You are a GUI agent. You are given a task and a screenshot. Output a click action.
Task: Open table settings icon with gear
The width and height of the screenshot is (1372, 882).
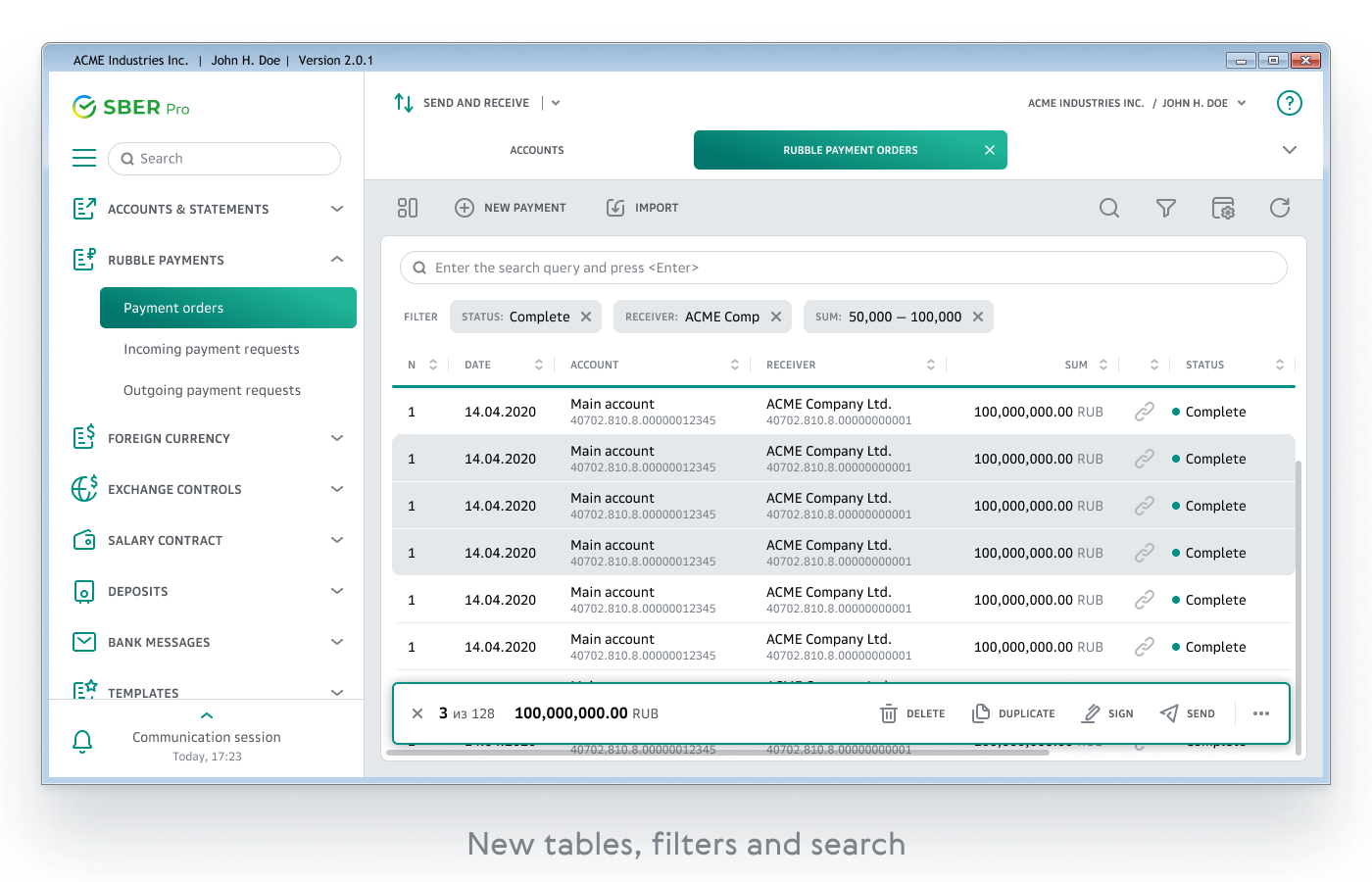pyautogui.click(x=1222, y=208)
